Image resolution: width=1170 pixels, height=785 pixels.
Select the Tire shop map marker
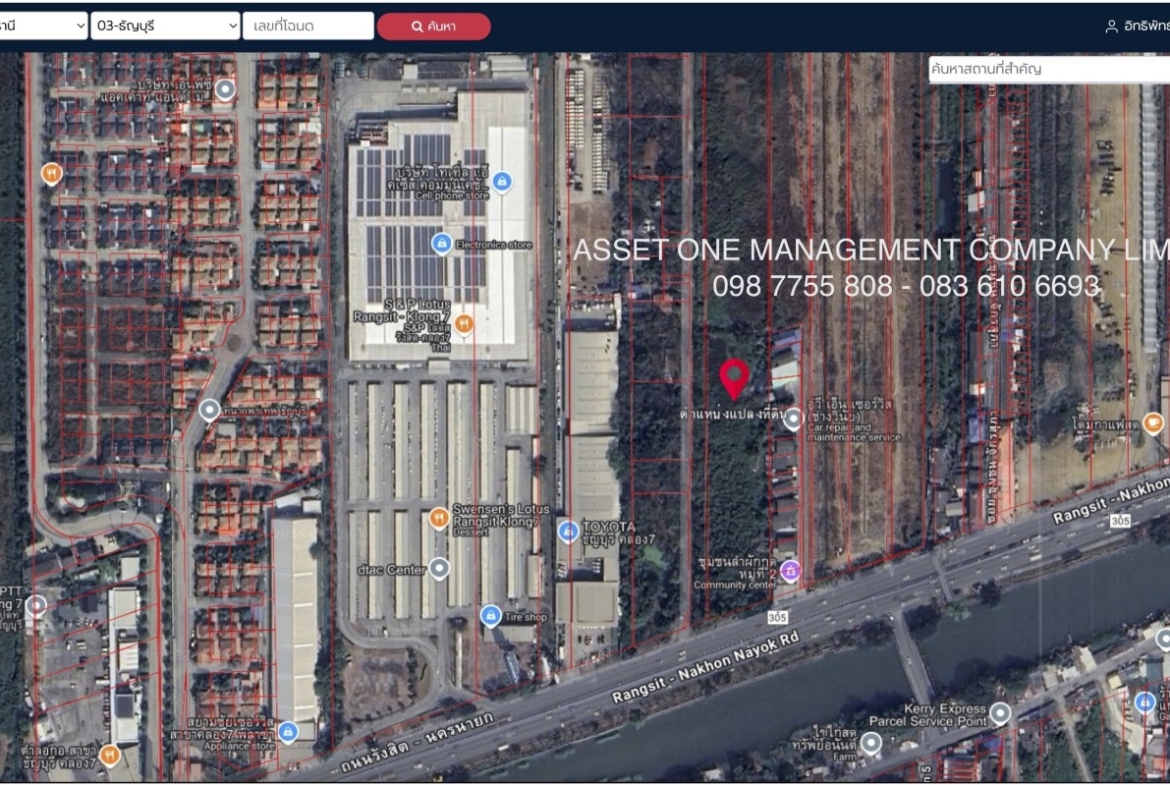(490, 616)
